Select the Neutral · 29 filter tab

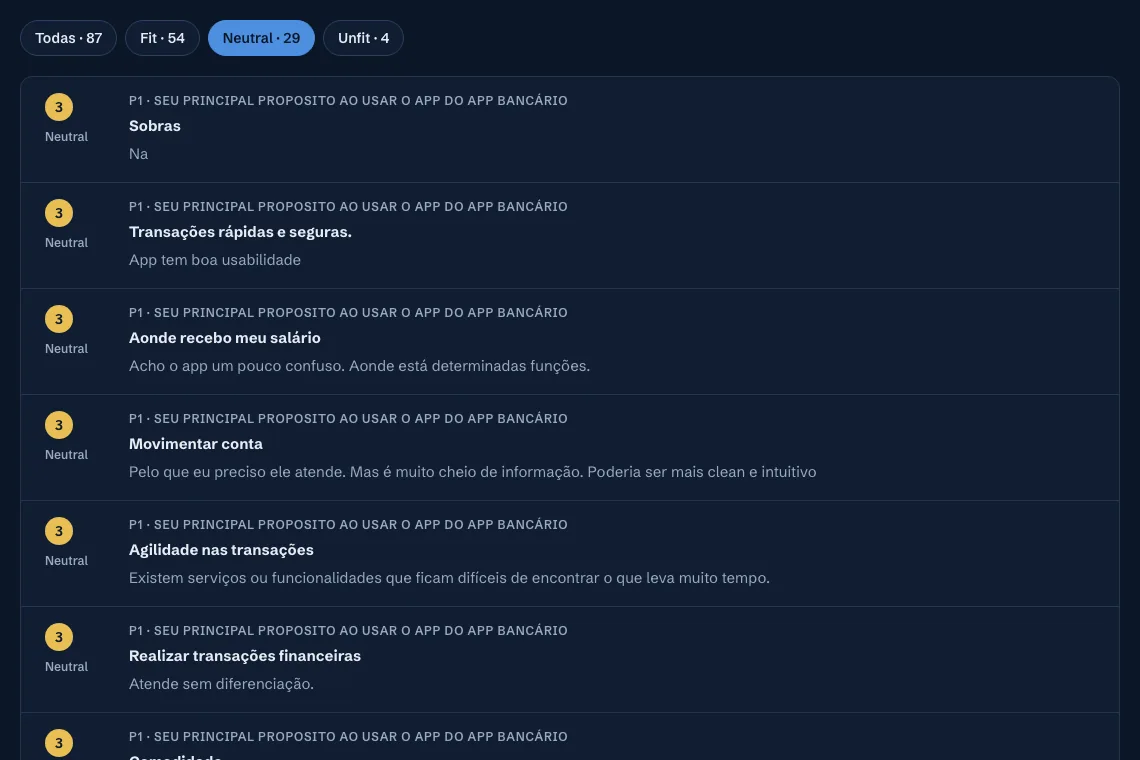(261, 38)
